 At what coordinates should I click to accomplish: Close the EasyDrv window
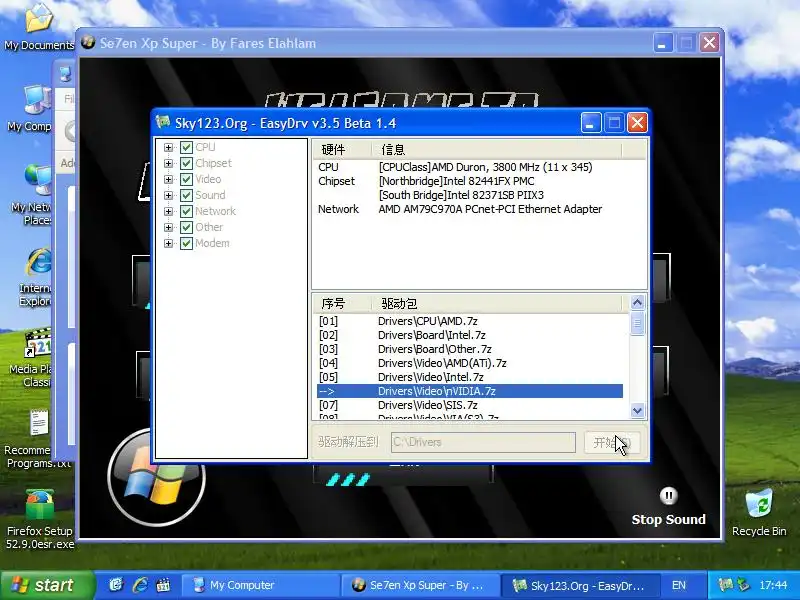tap(637, 123)
